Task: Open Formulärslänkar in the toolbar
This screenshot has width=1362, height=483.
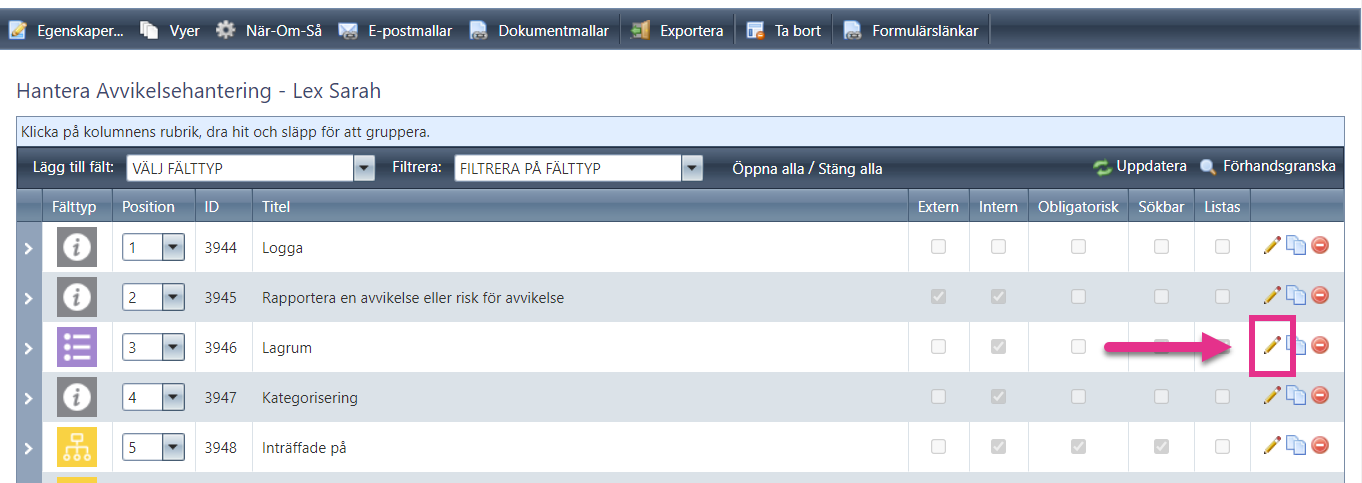Action: pos(911,31)
